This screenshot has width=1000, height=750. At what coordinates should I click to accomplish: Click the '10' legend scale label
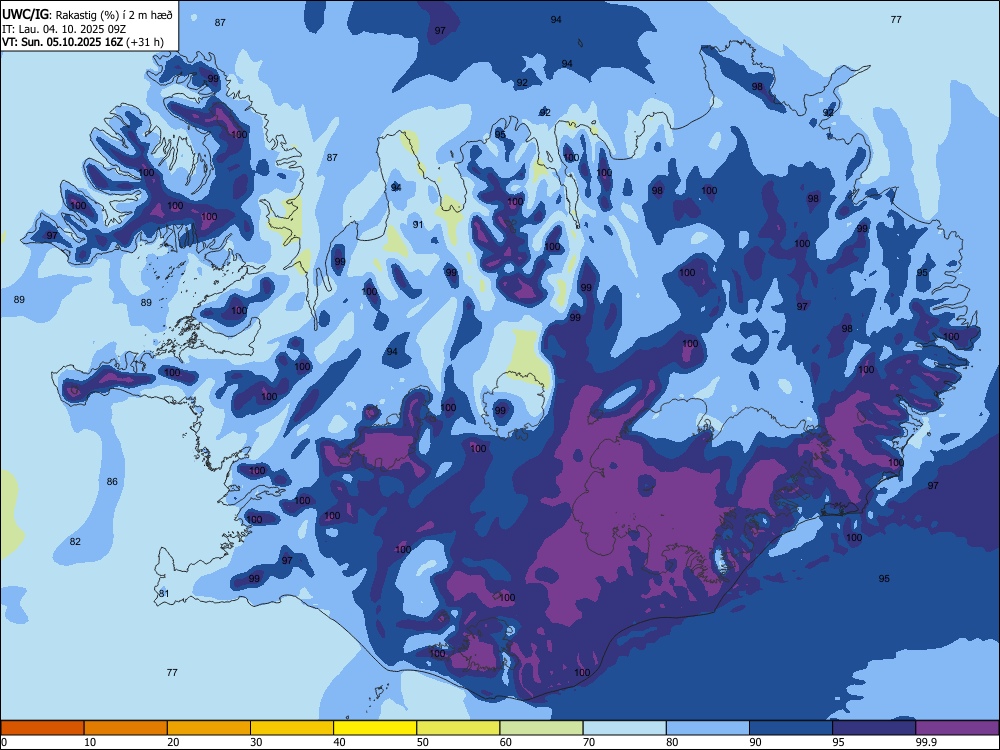tap(90, 742)
